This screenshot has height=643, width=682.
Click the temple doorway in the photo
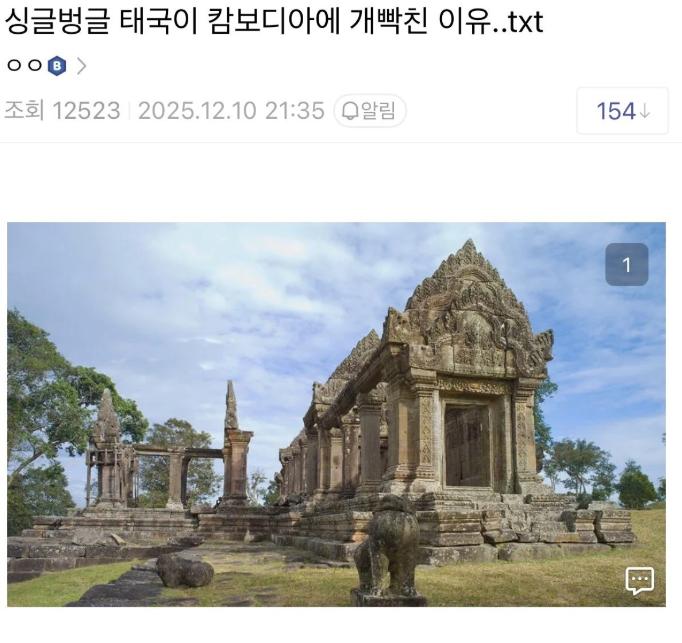point(468,446)
